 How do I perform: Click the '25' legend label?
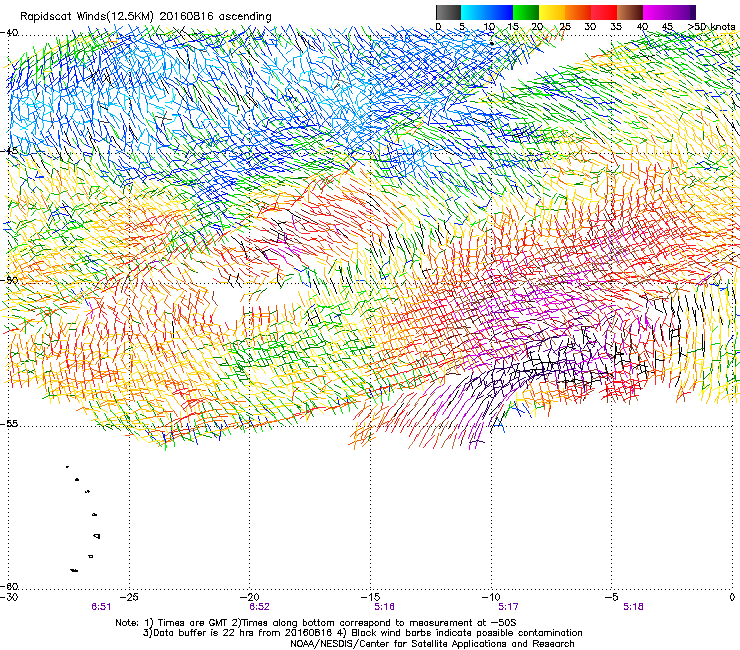coord(565,27)
